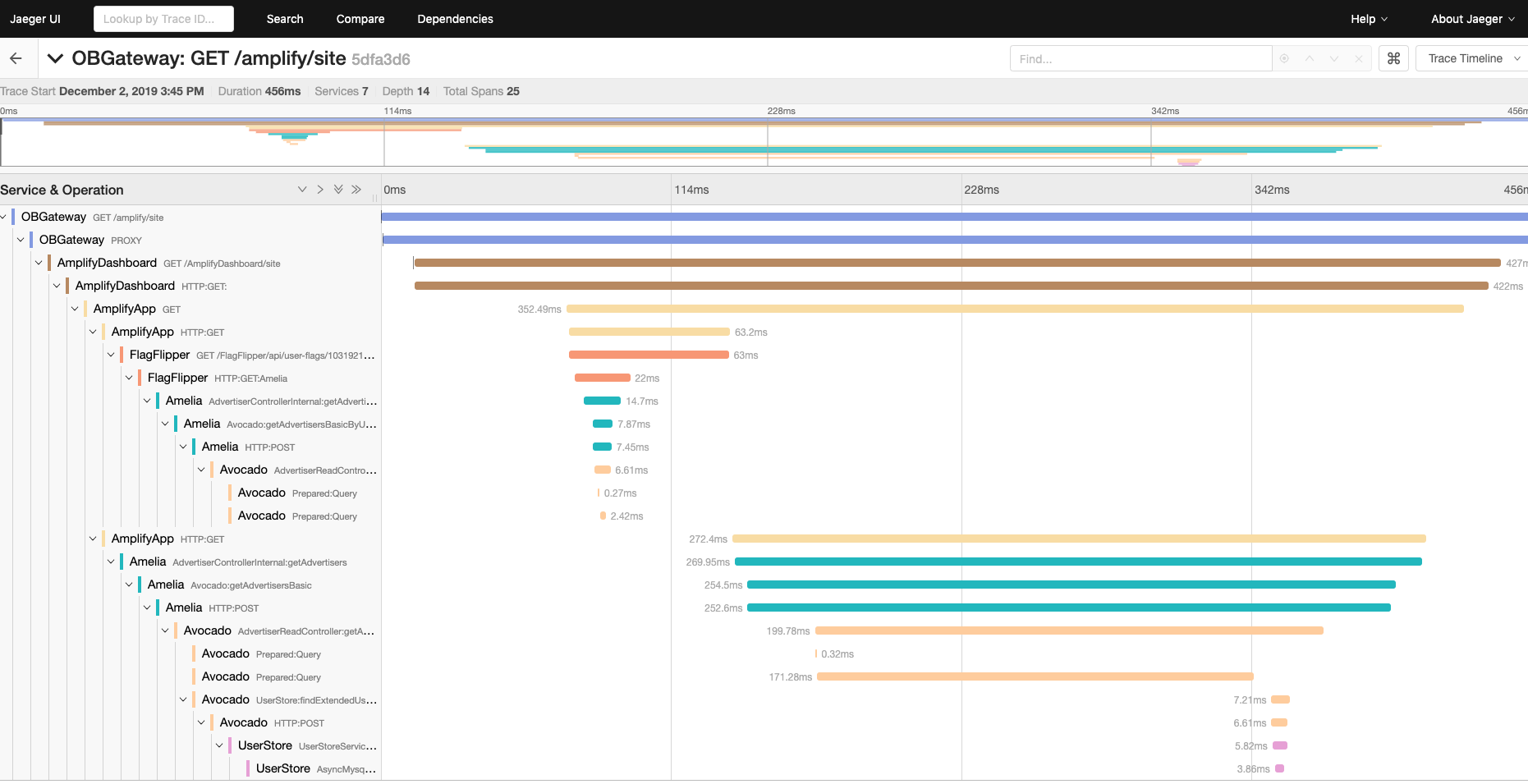Focus the Find input field
The height and width of the screenshot is (784, 1528).
tap(1140, 58)
